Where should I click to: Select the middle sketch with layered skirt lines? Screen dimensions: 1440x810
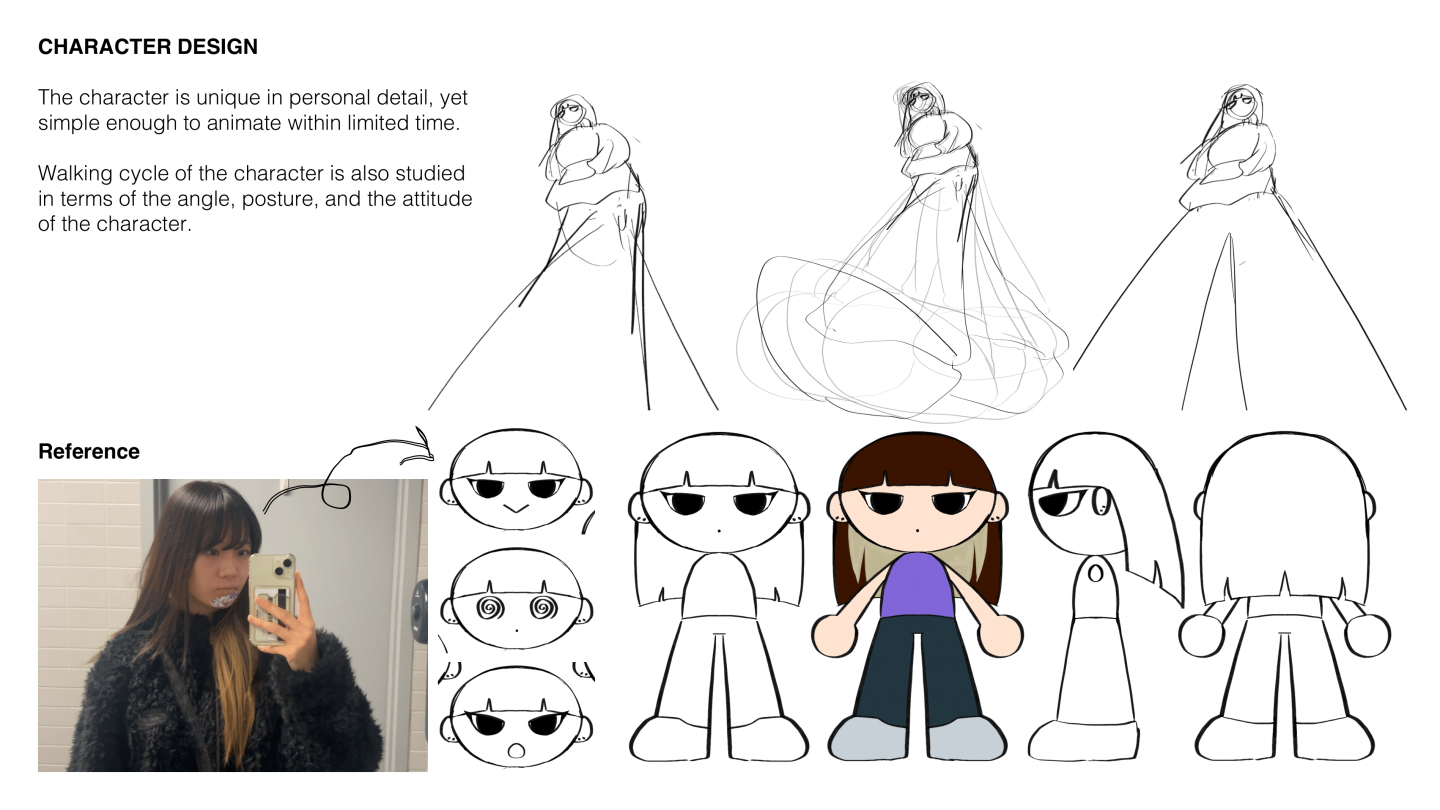click(x=905, y=260)
